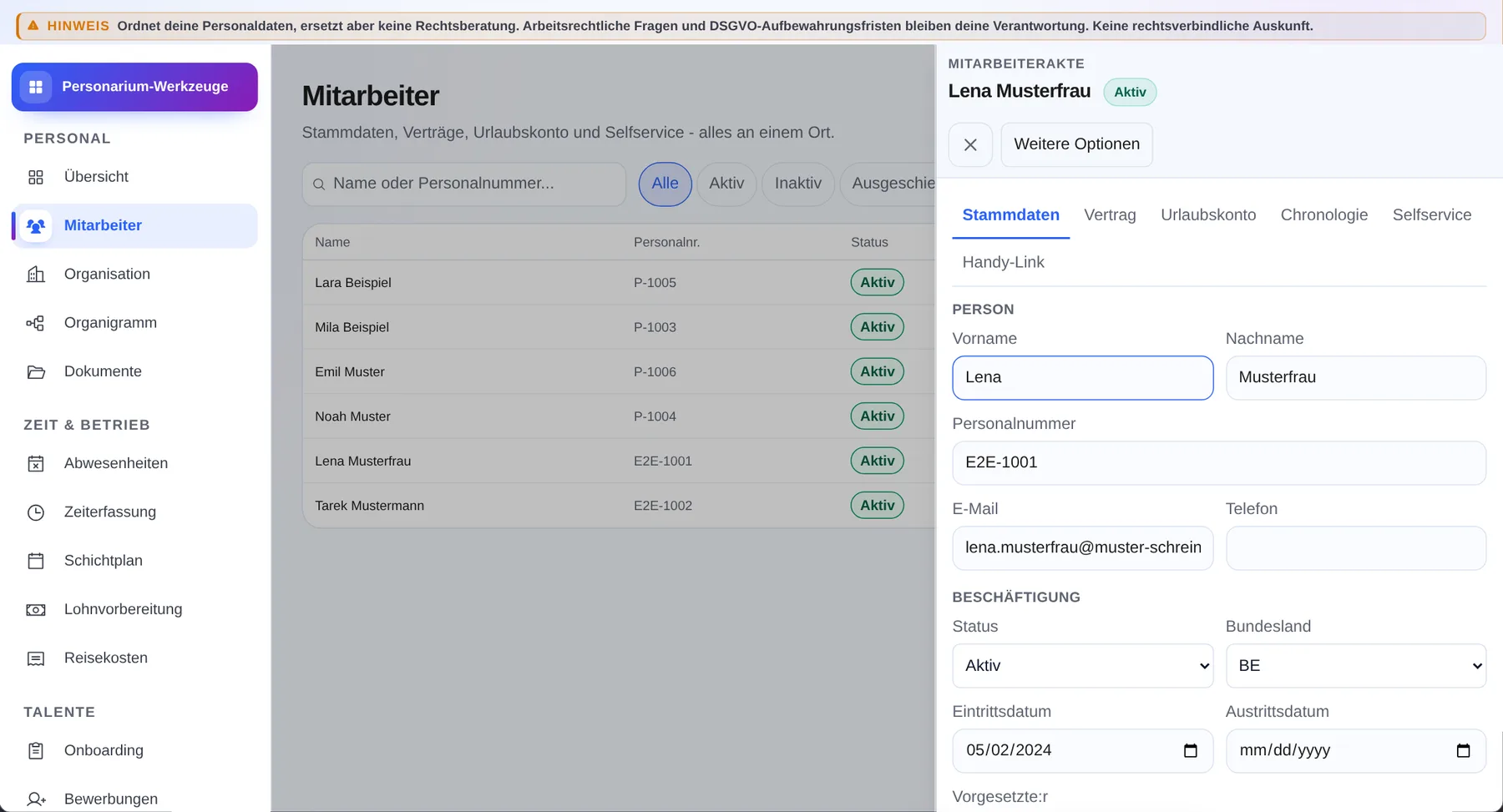Click the search magnifier icon in Mitarbeiter search
Screen dimensions: 1503x812
319,184
